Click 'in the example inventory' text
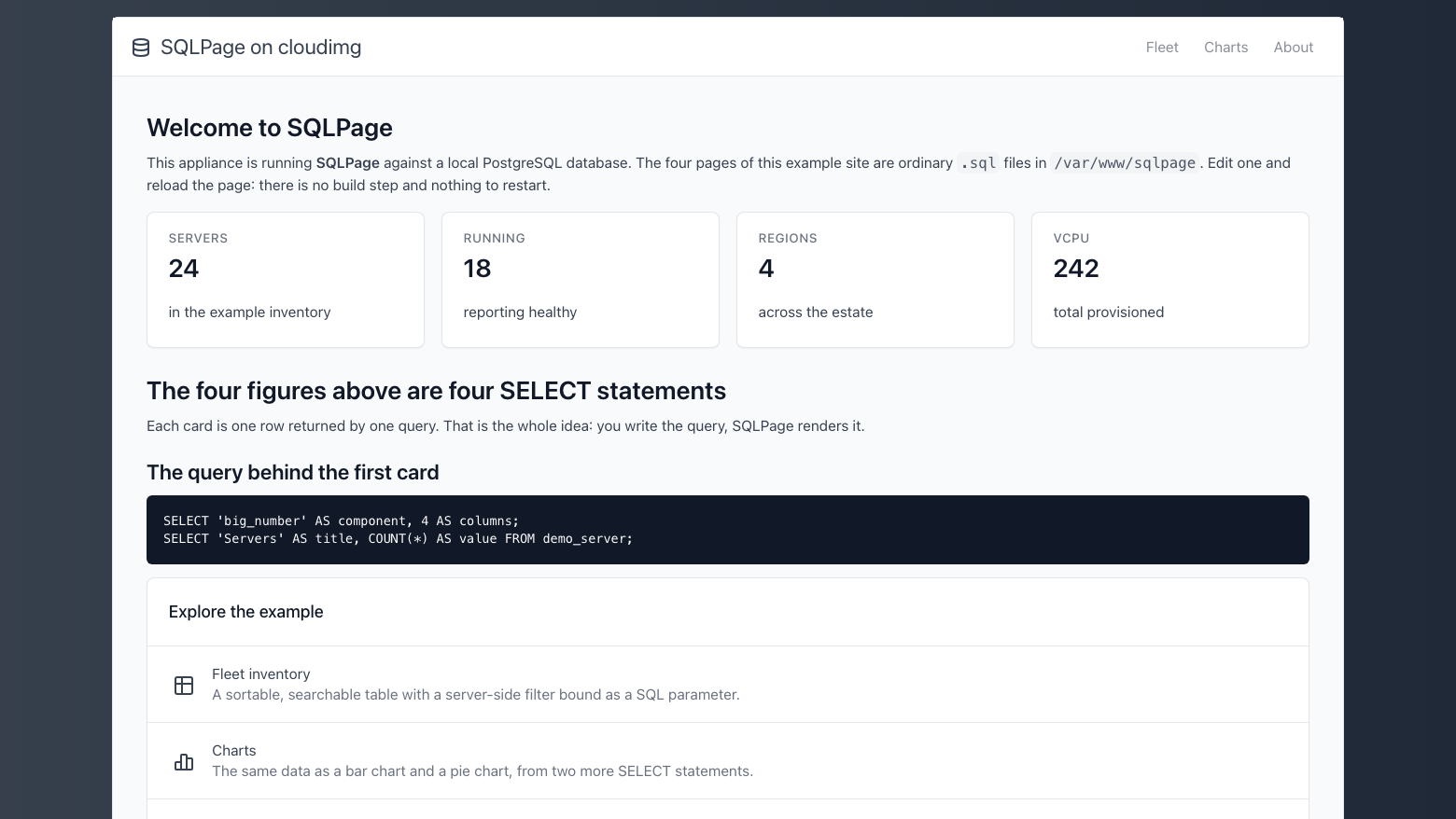Screen dimensions: 1456x819 click(249, 312)
